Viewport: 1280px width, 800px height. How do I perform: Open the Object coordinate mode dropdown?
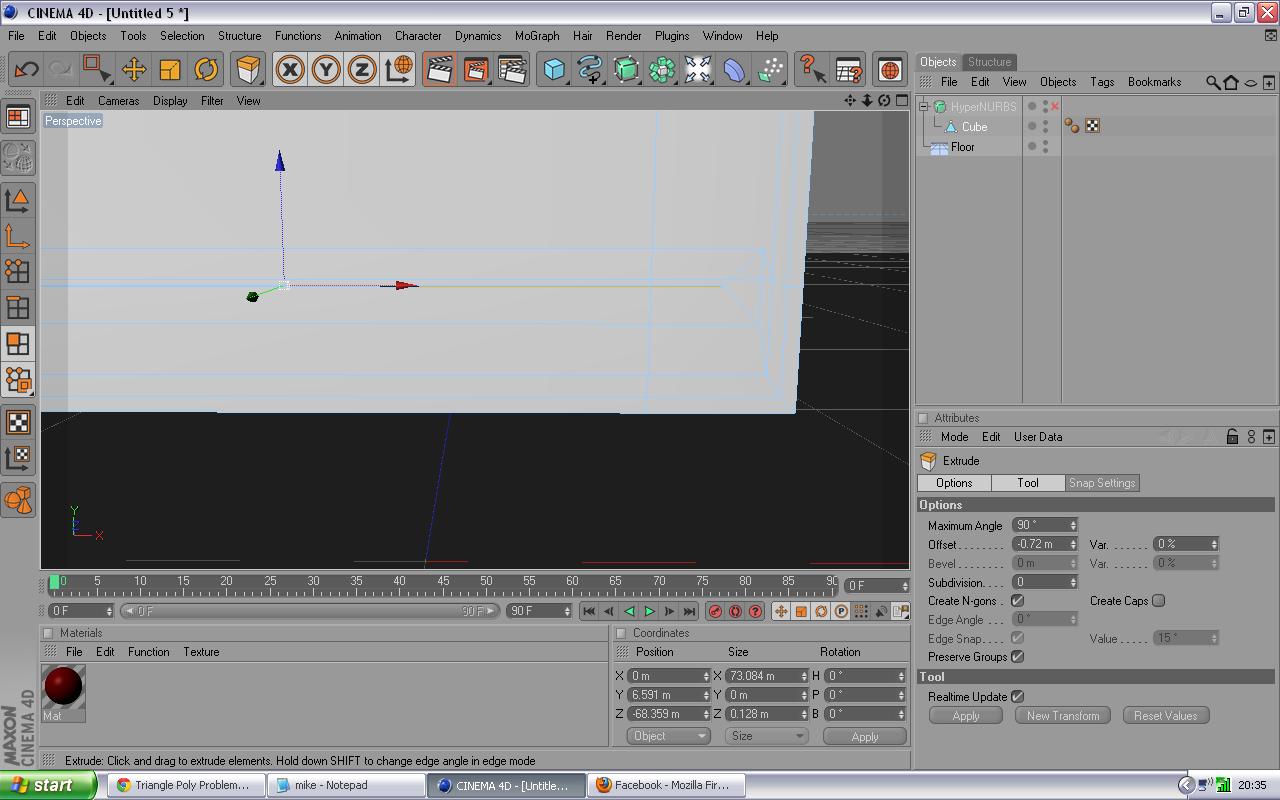click(x=668, y=736)
